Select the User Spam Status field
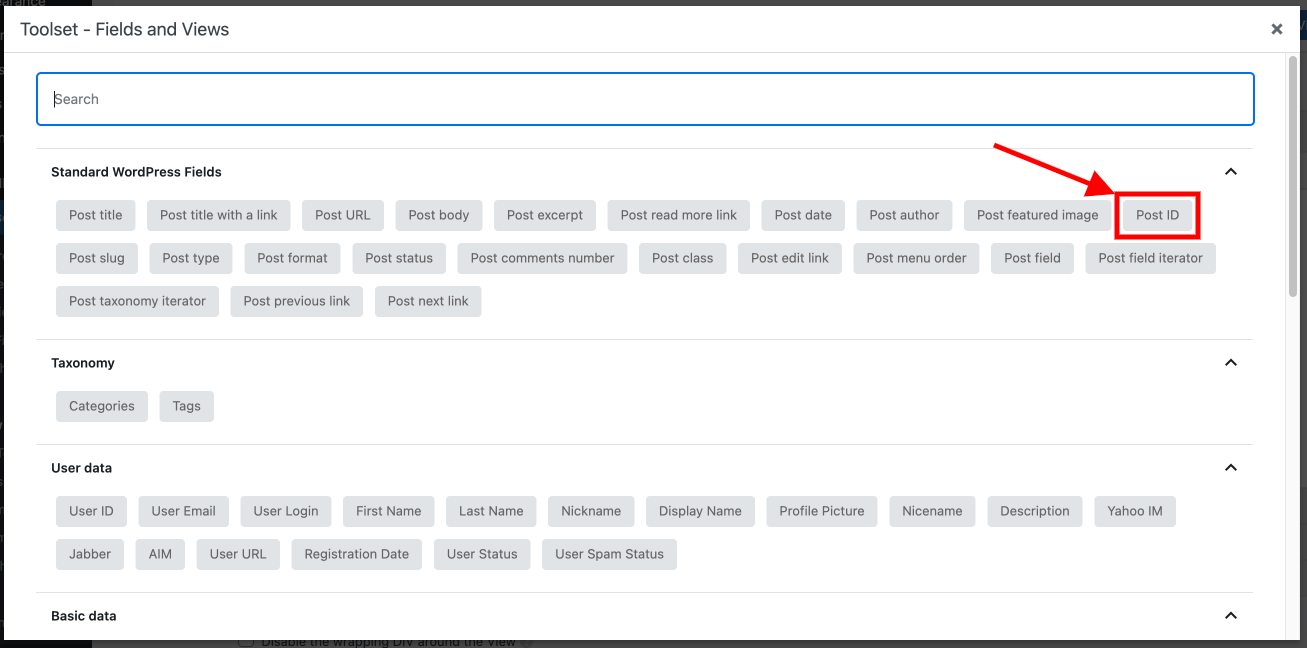 coord(609,554)
